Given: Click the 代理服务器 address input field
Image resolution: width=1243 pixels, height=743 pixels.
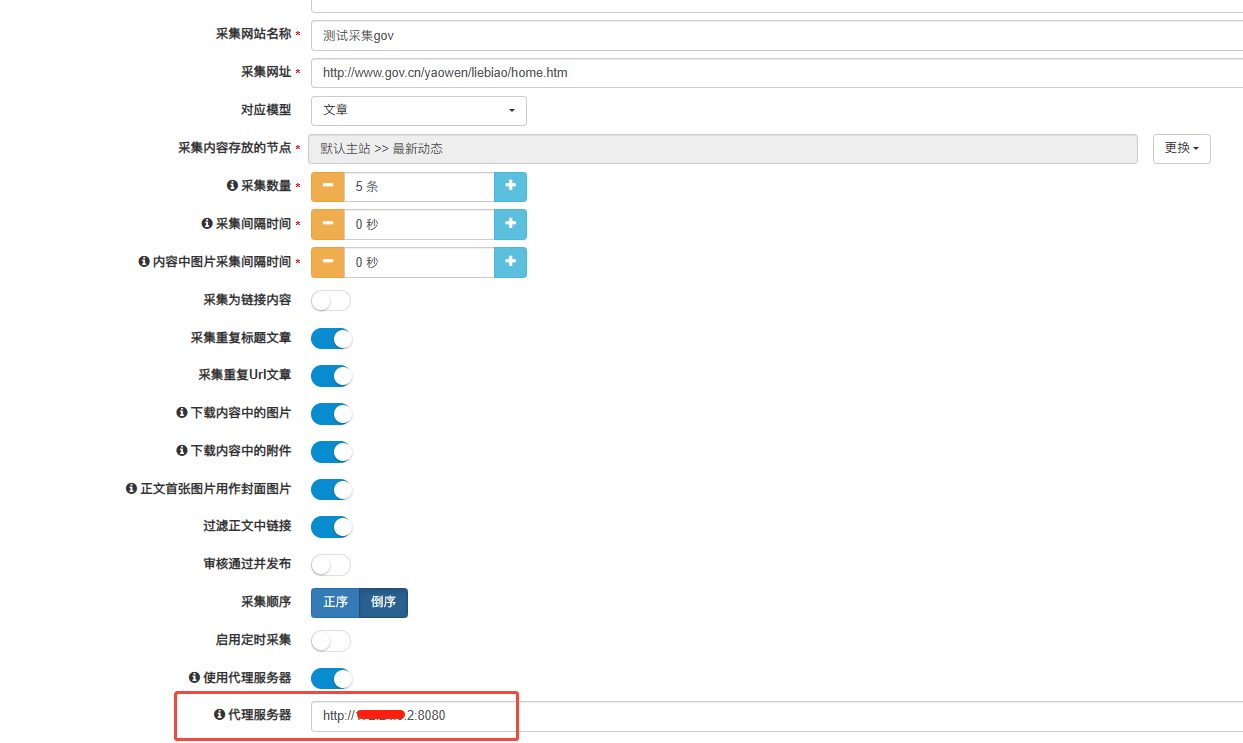Looking at the screenshot, I should (770, 716).
